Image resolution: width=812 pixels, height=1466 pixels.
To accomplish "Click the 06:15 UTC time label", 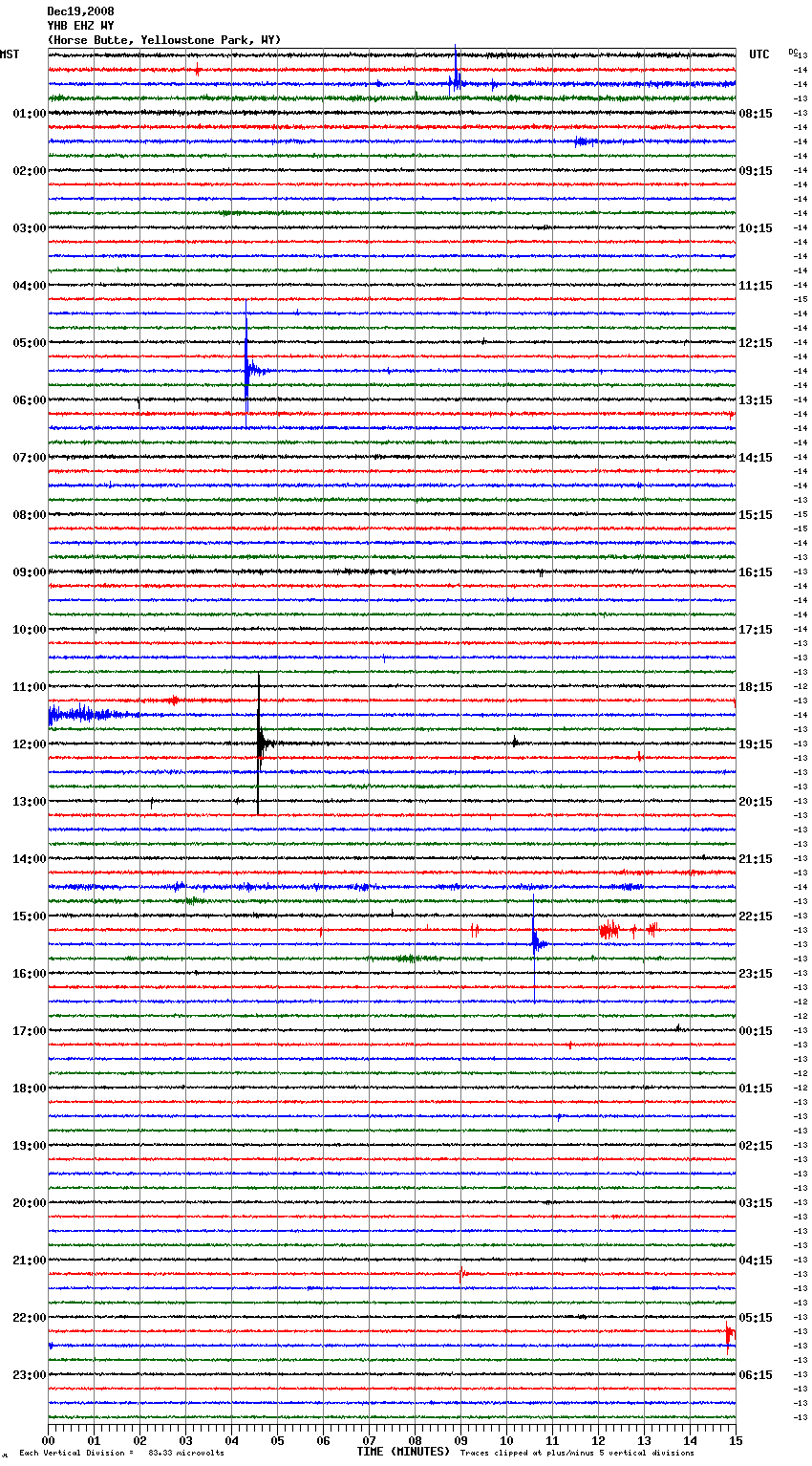I will tap(756, 1375).
